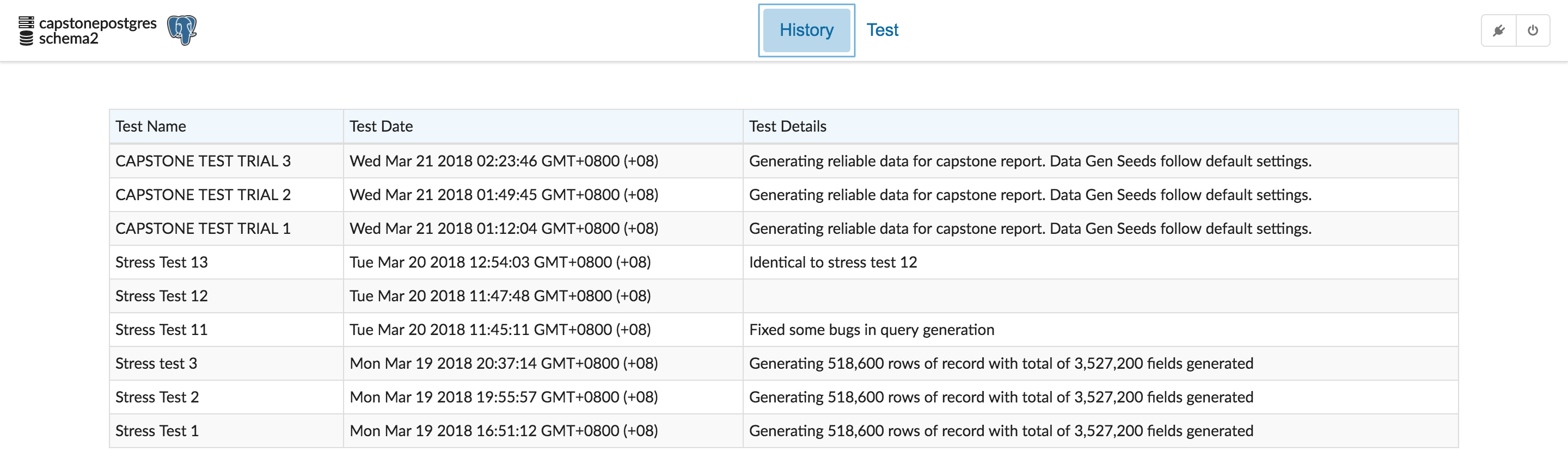Click the power icon button

pos(1533,30)
